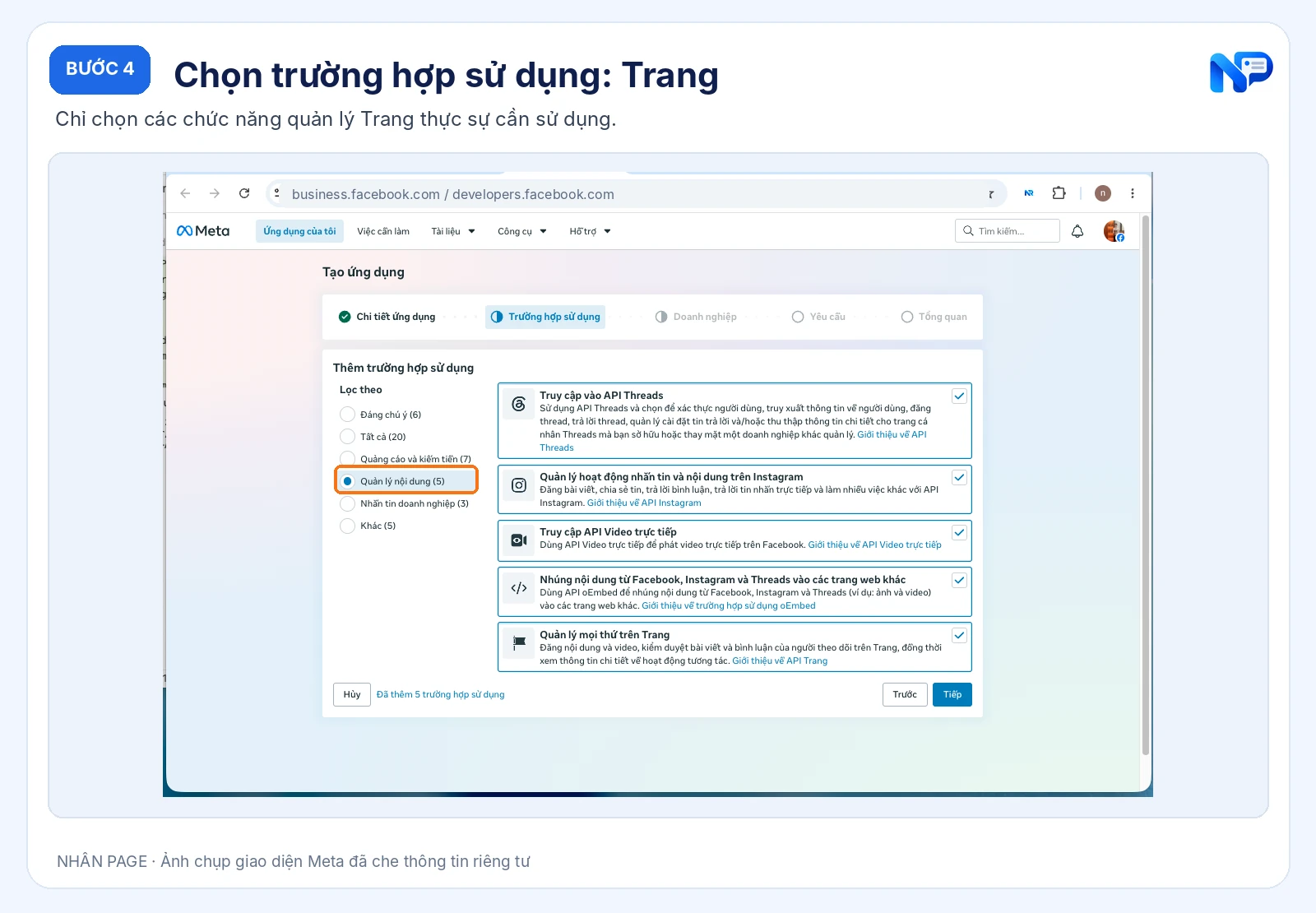1316x913 pixels.
Task: Click the Trước button
Action: click(x=905, y=694)
